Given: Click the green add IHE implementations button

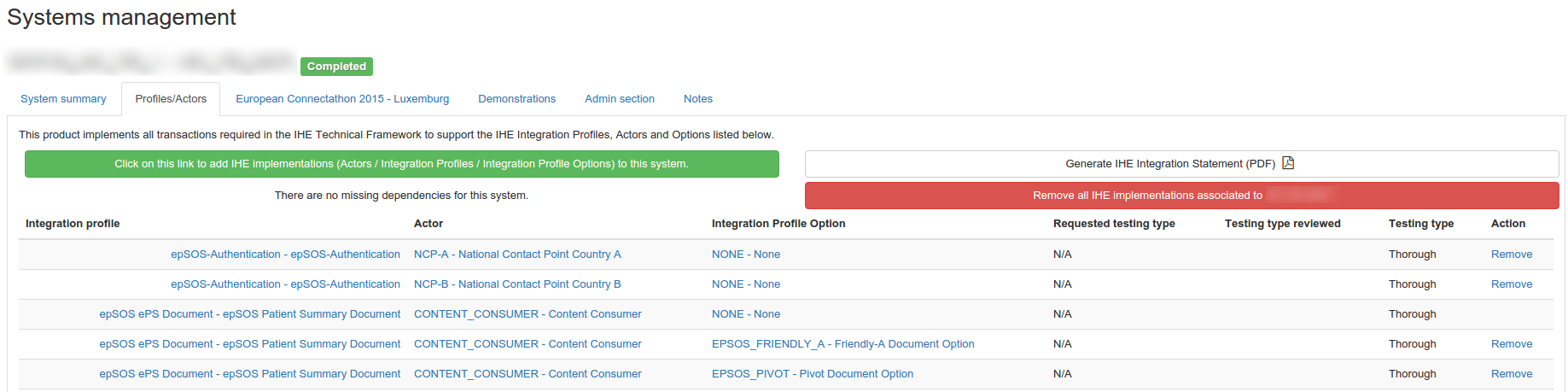Looking at the screenshot, I should click(401, 164).
